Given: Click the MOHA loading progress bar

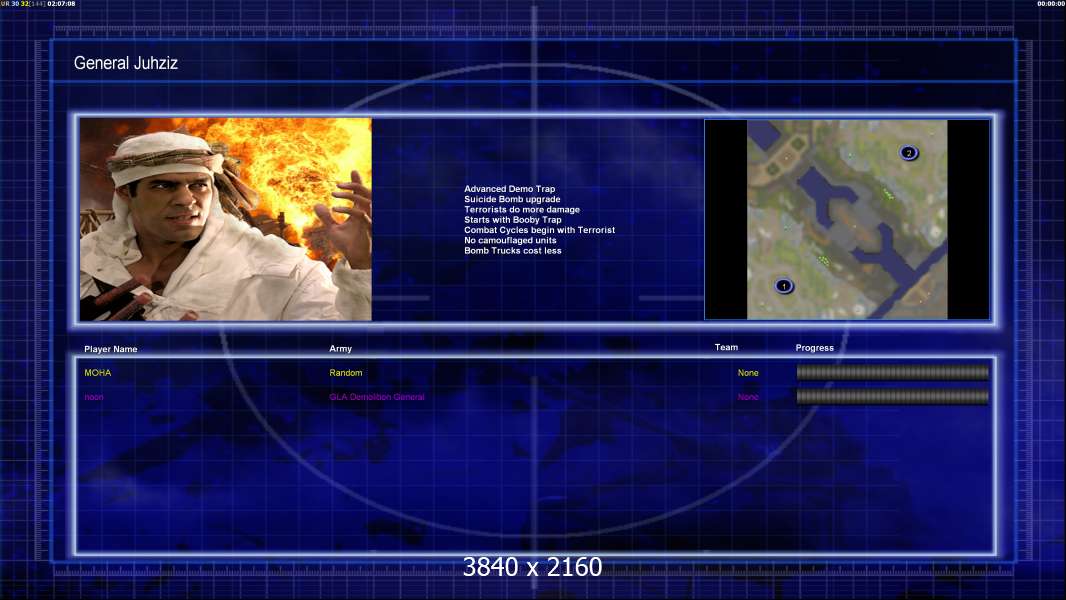Looking at the screenshot, I should click(x=892, y=373).
